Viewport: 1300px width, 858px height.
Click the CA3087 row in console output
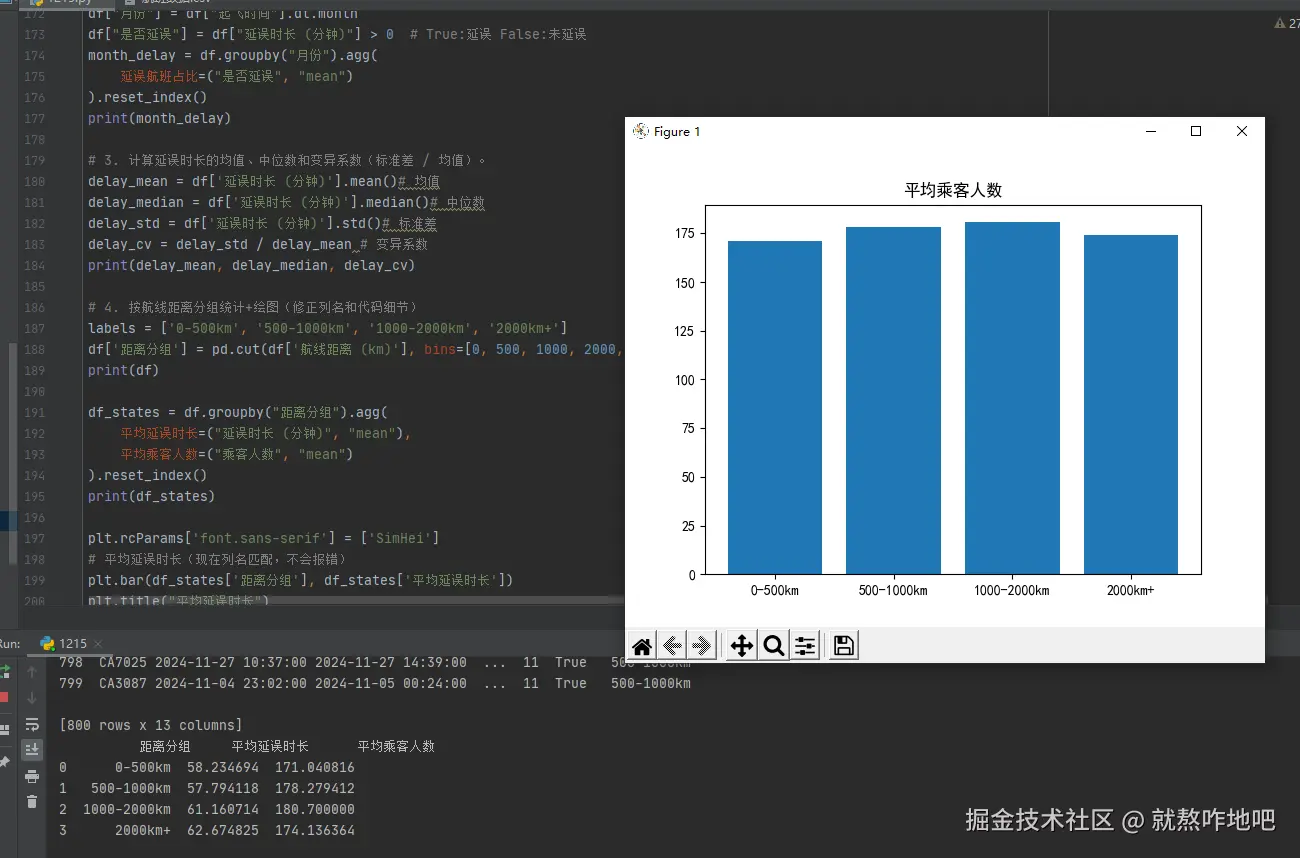point(375,683)
